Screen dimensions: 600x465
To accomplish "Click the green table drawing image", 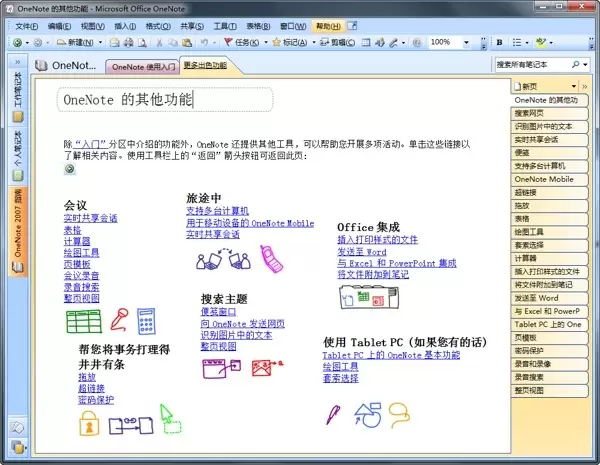I will pos(84,321).
